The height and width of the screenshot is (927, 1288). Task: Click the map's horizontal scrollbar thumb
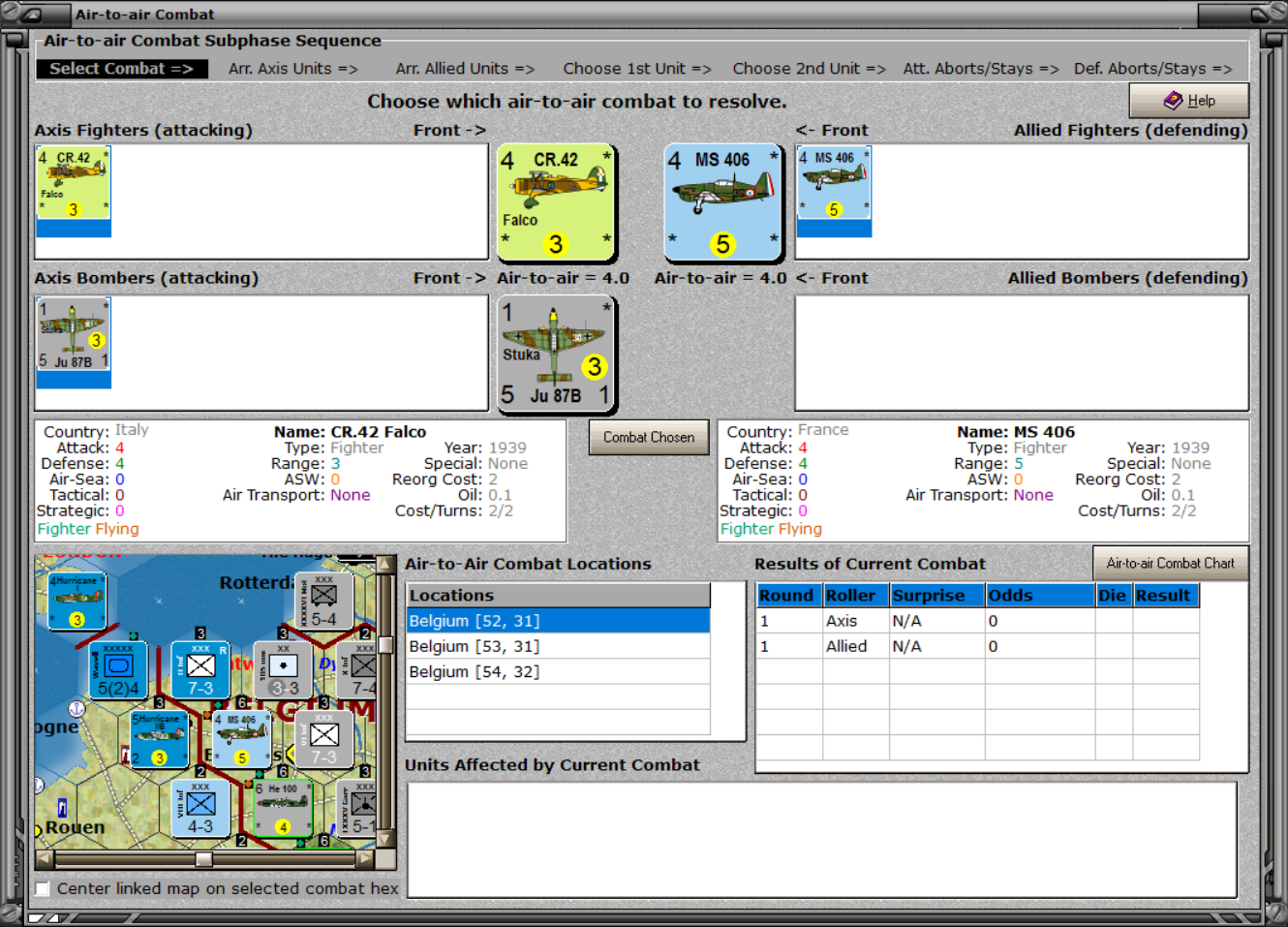coord(203,858)
